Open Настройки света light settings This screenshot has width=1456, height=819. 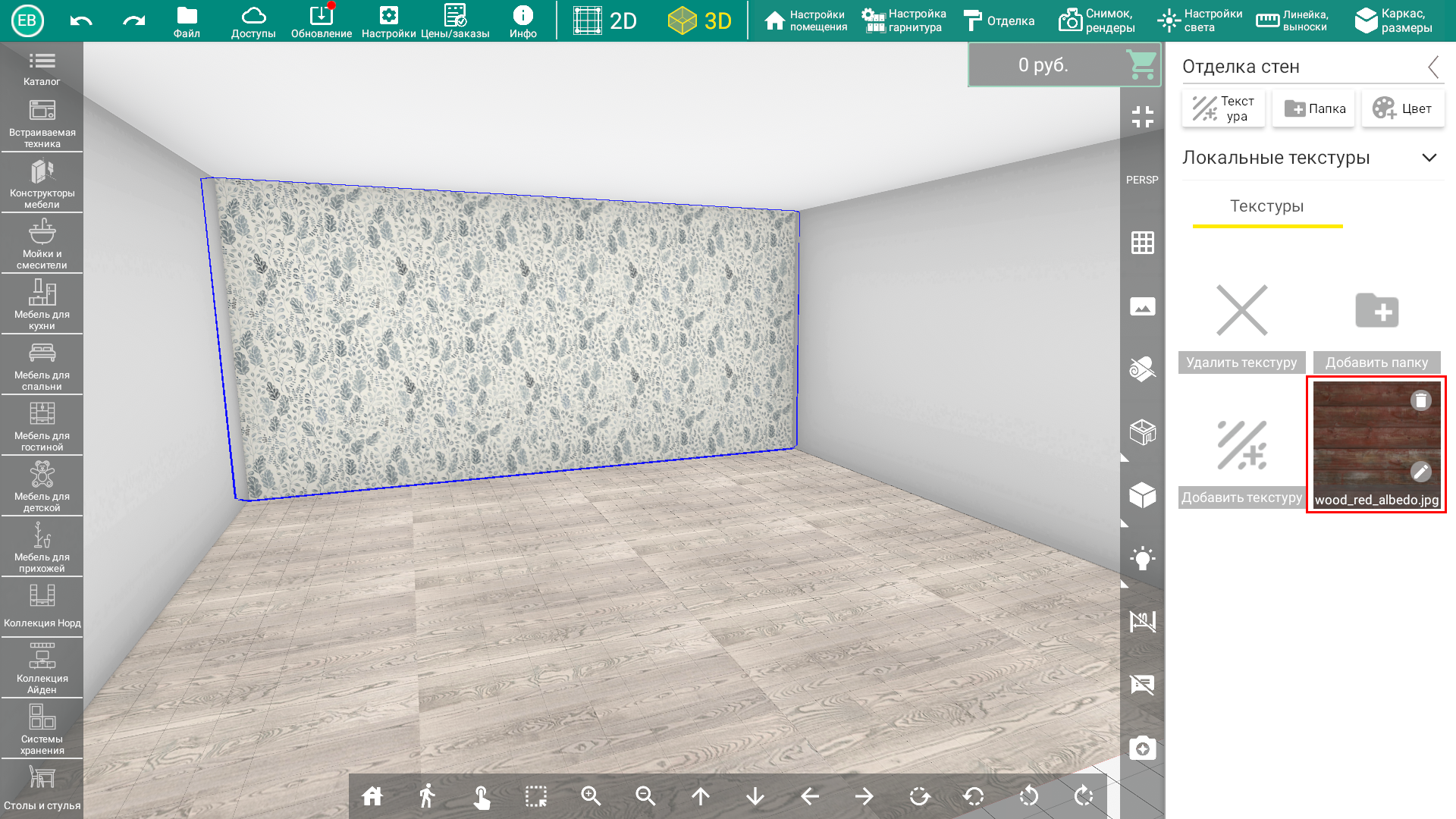coord(1200,20)
